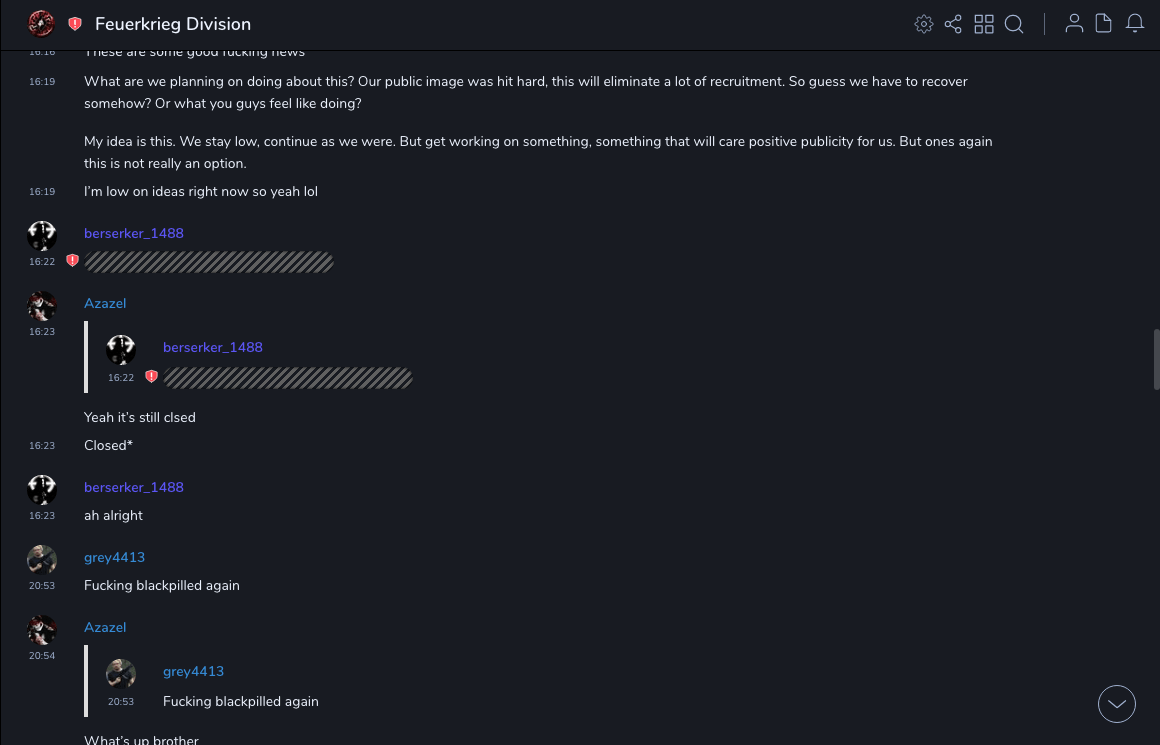Click the search magnifier icon
The image size is (1160, 745).
(x=1014, y=24)
